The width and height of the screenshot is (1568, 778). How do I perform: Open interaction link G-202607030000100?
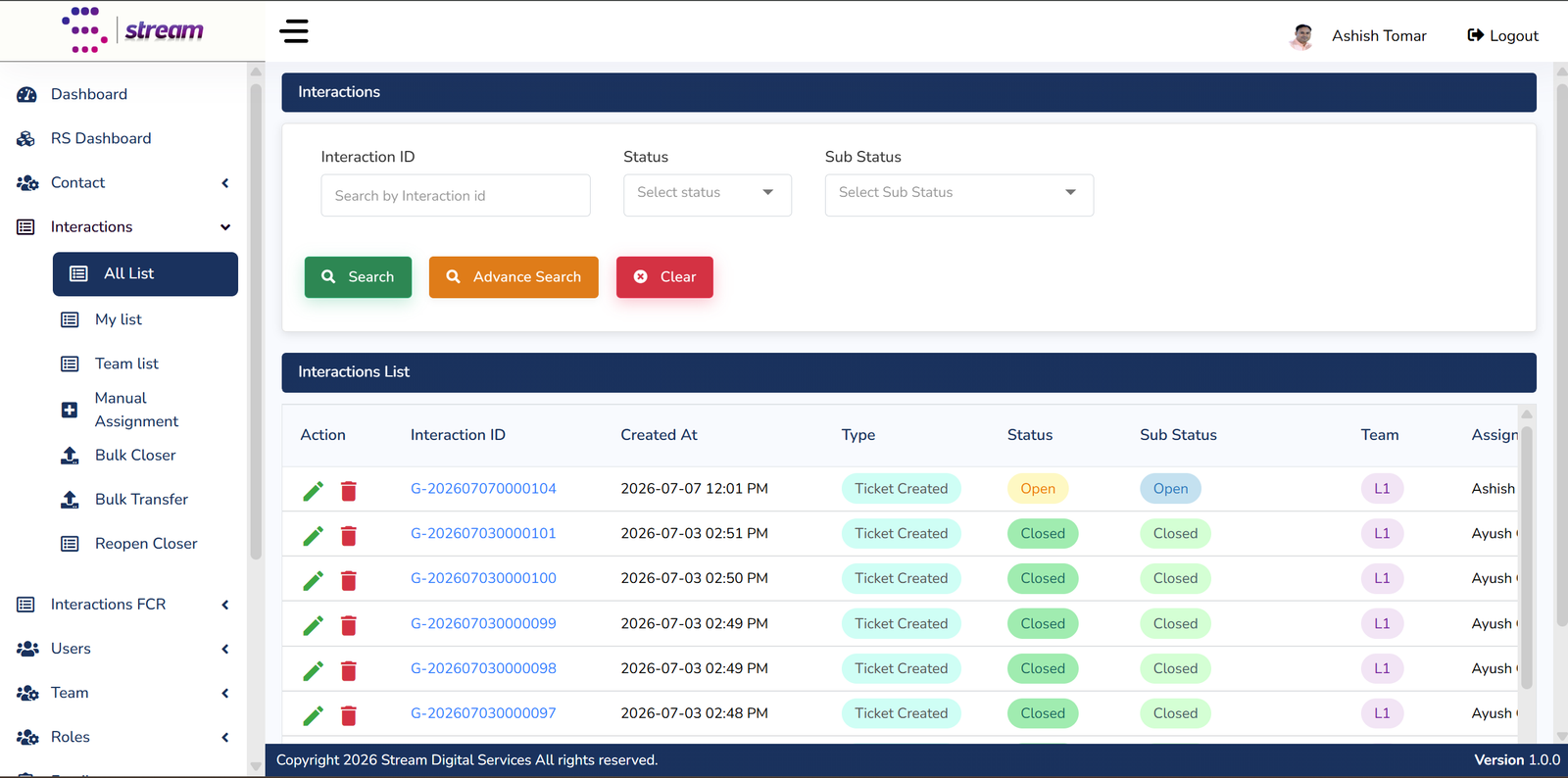point(483,578)
